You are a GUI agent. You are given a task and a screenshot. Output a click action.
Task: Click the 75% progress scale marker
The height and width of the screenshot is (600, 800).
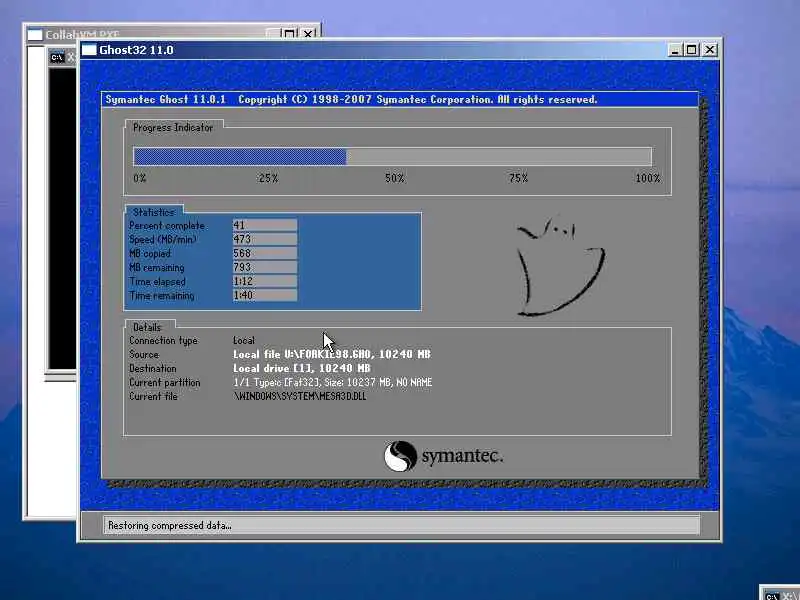518,178
